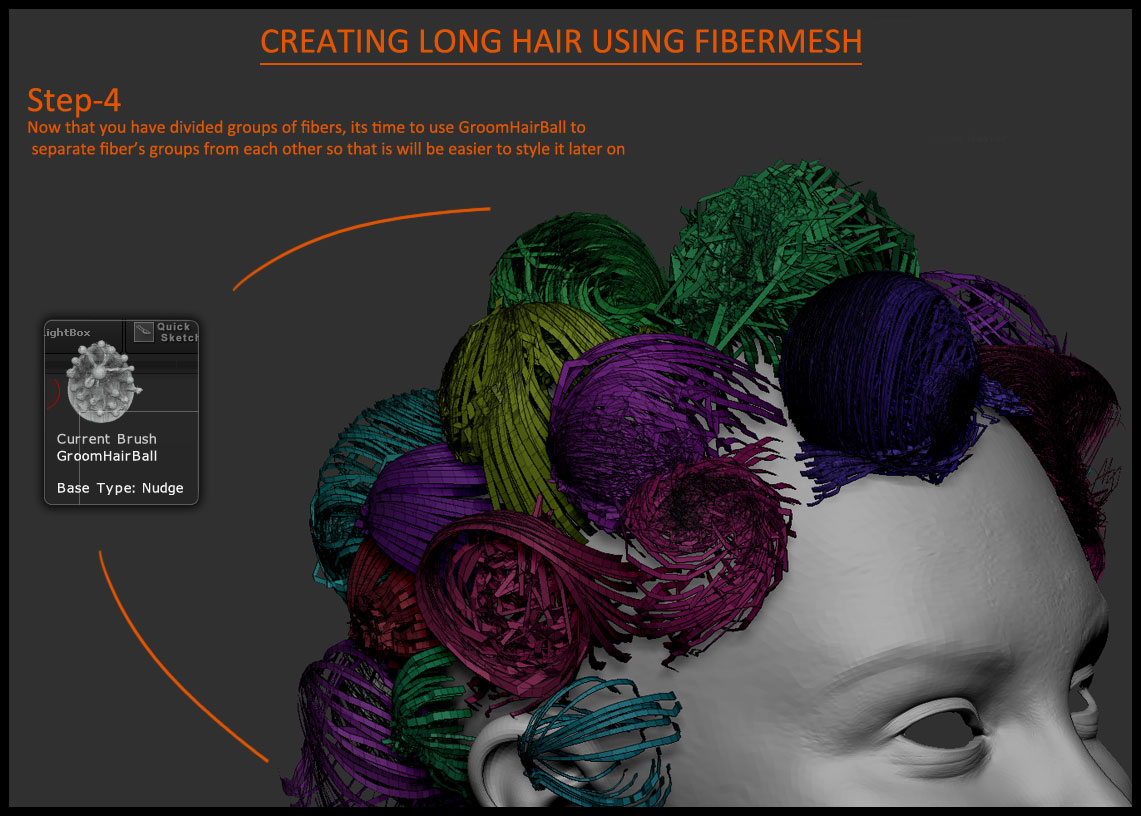Open the LightBox button

coord(68,332)
